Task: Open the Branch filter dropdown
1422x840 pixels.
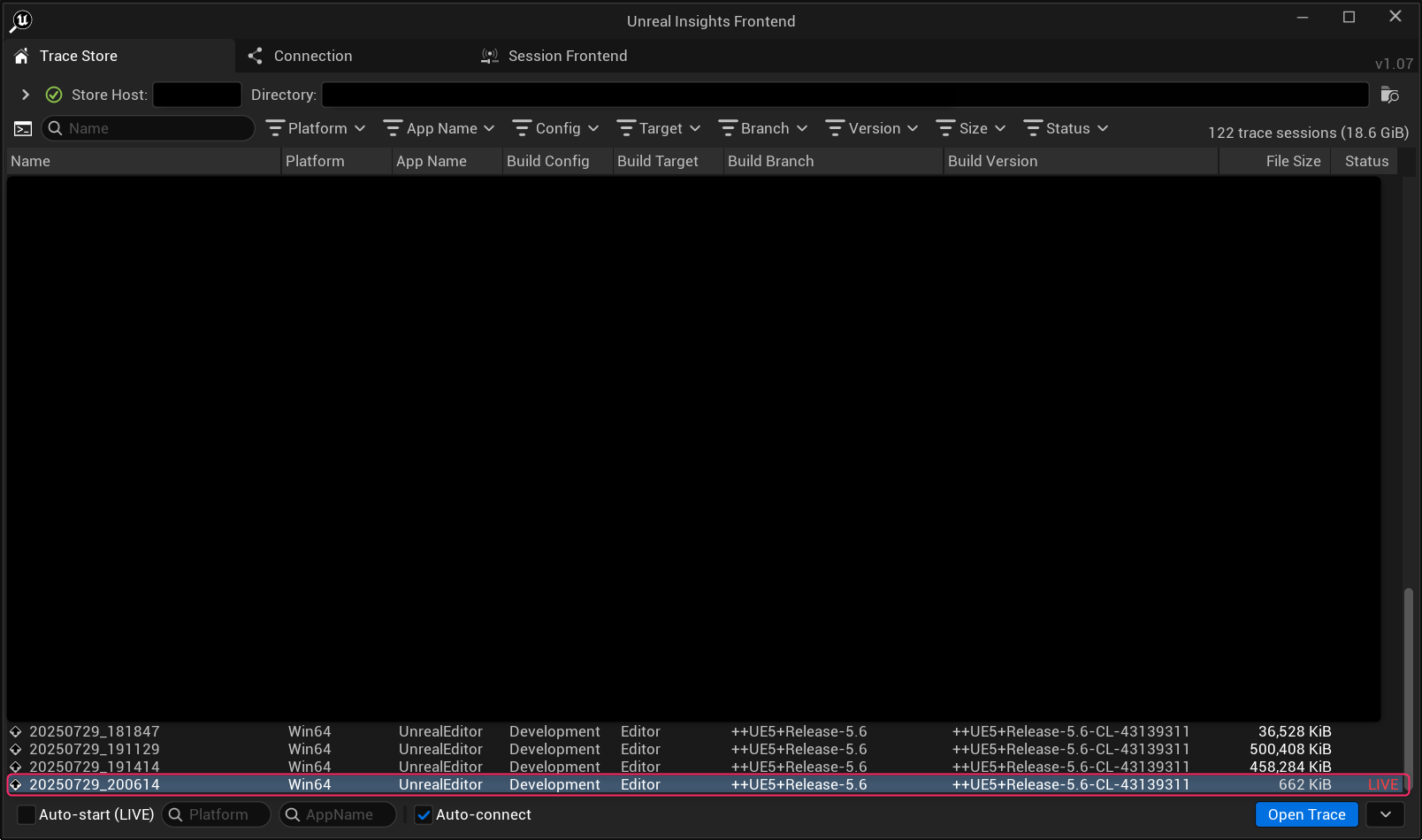Action: (763, 128)
